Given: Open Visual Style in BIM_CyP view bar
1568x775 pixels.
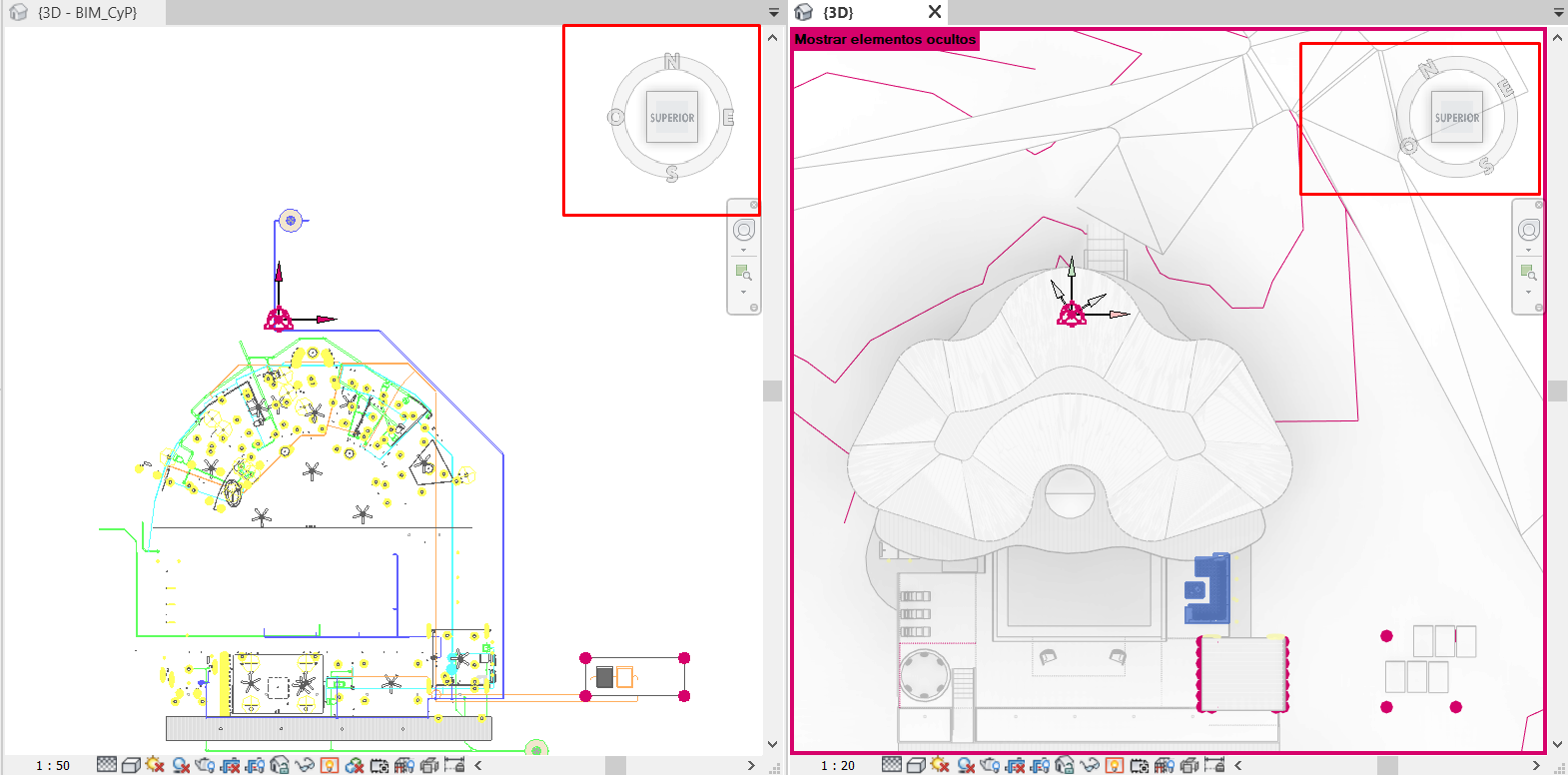Looking at the screenshot, I should (131, 765).
